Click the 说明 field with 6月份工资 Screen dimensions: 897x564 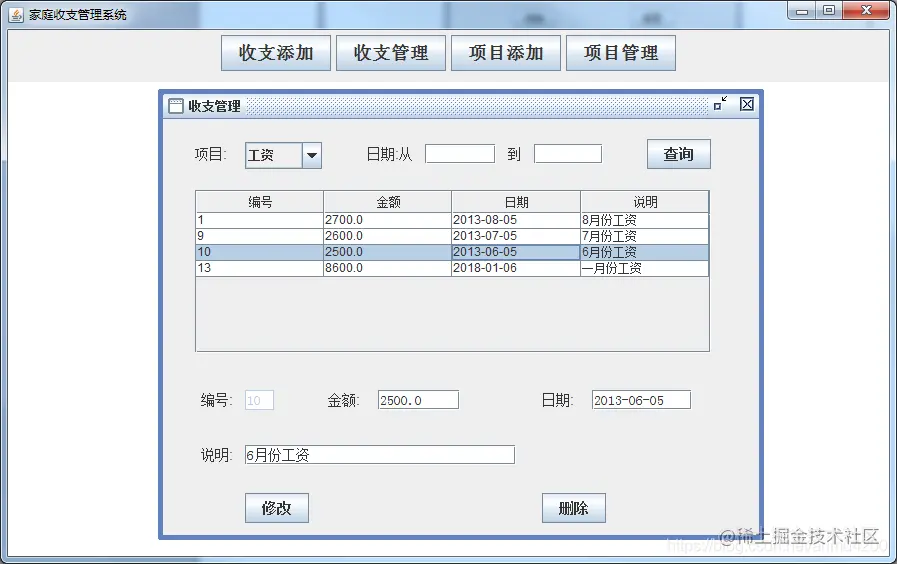click(380, 455)
